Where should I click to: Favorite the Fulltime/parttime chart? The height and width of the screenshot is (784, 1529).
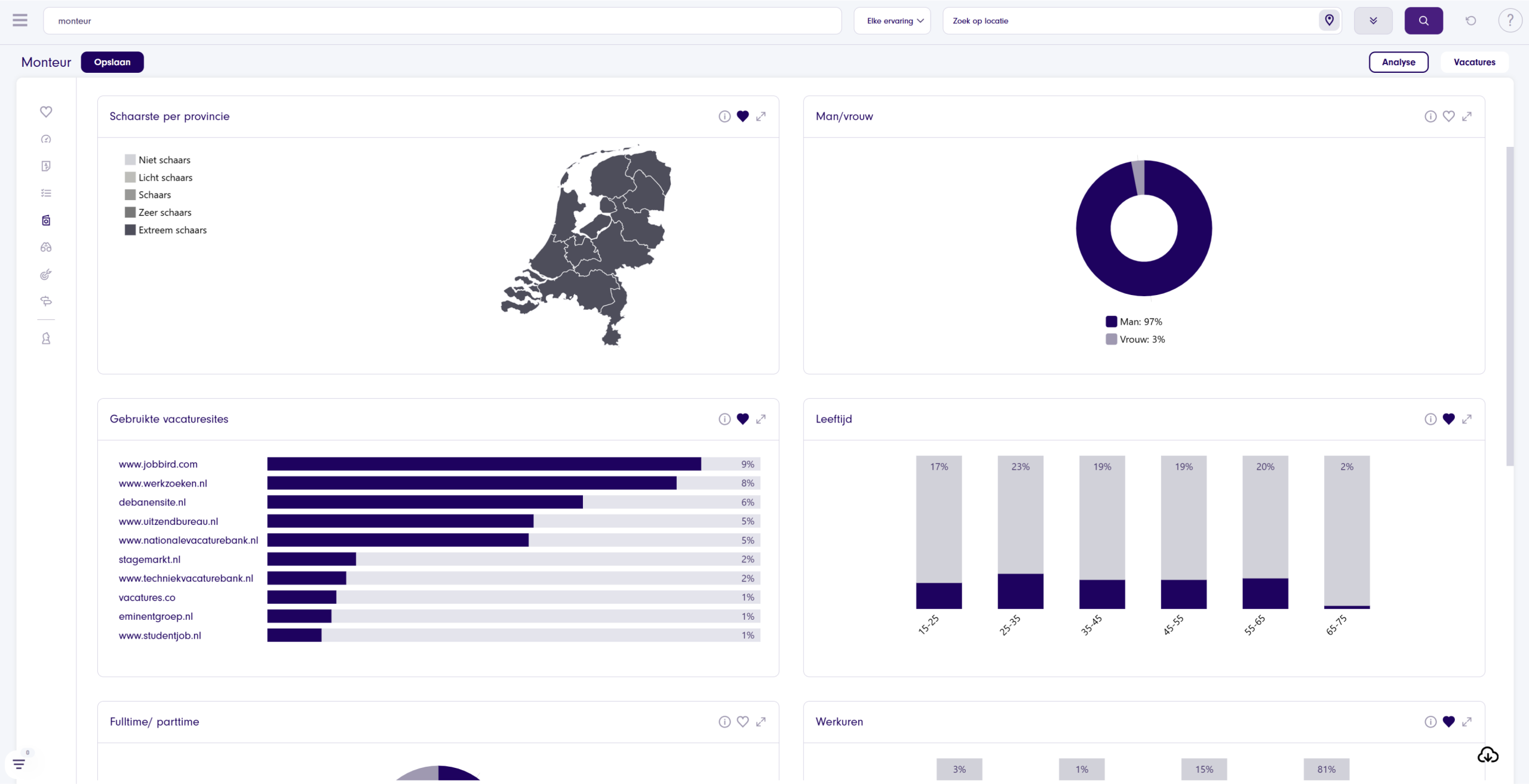(742, 722)
